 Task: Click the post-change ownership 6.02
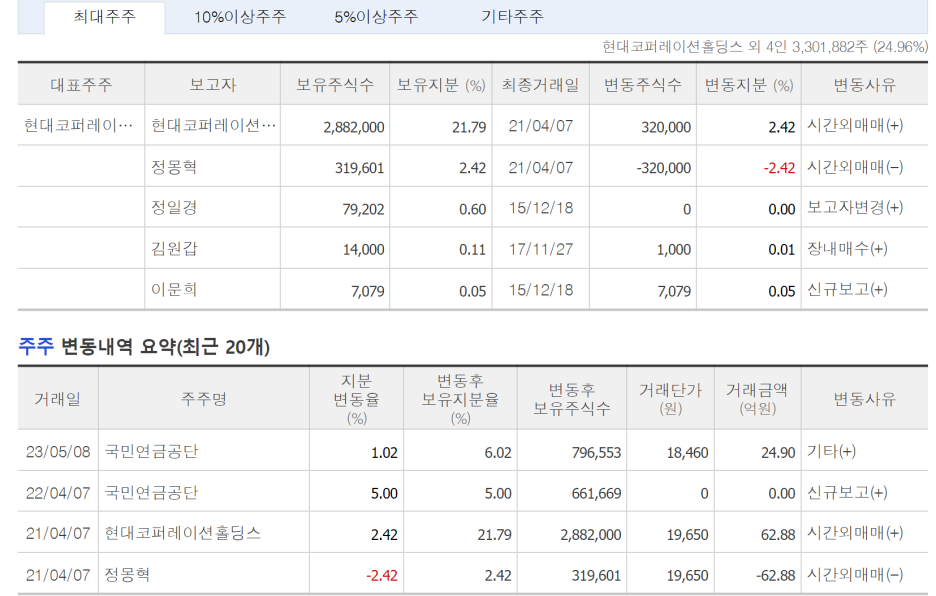498,453
